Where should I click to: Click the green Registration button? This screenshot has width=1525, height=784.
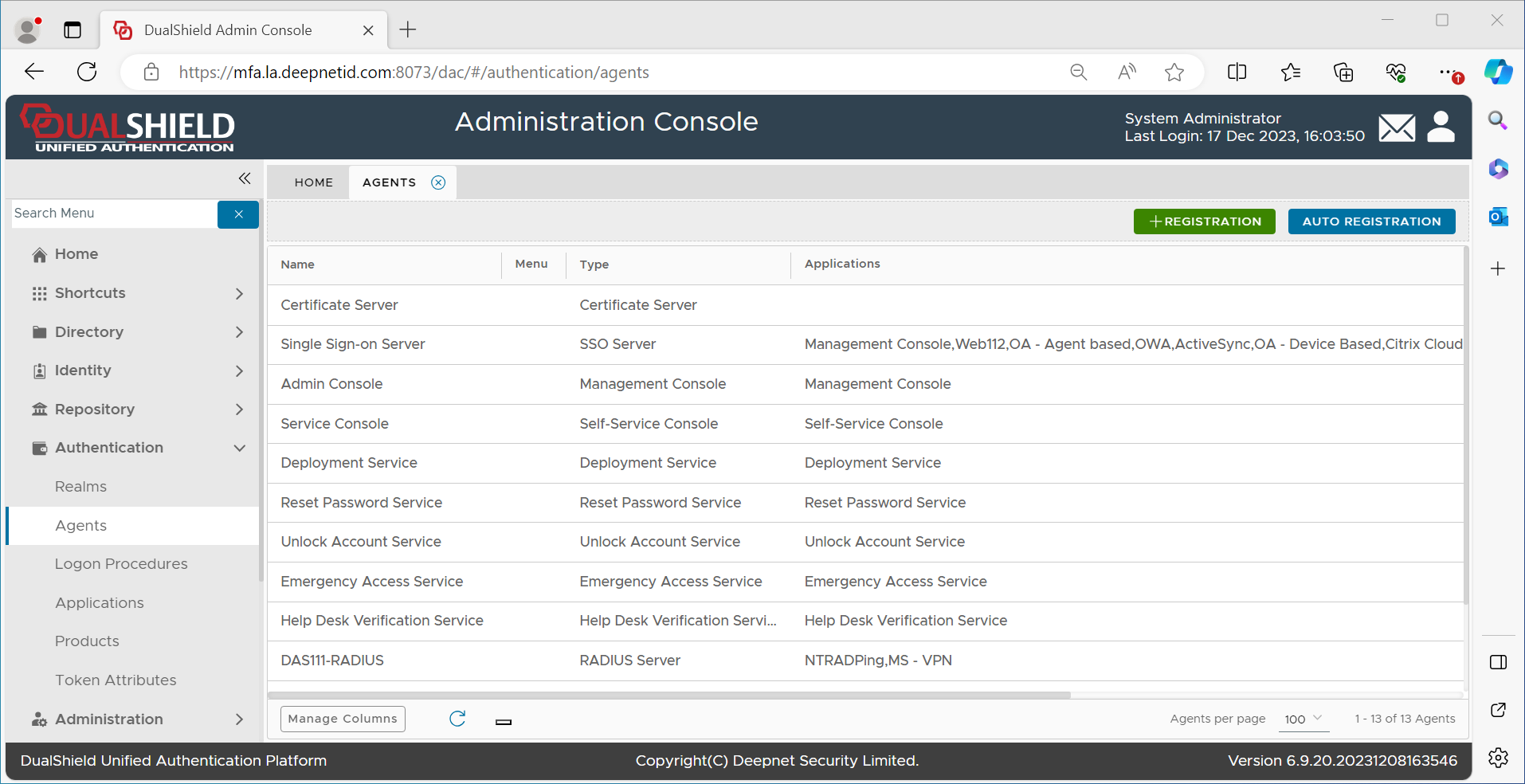click(x=1204, y=221)
